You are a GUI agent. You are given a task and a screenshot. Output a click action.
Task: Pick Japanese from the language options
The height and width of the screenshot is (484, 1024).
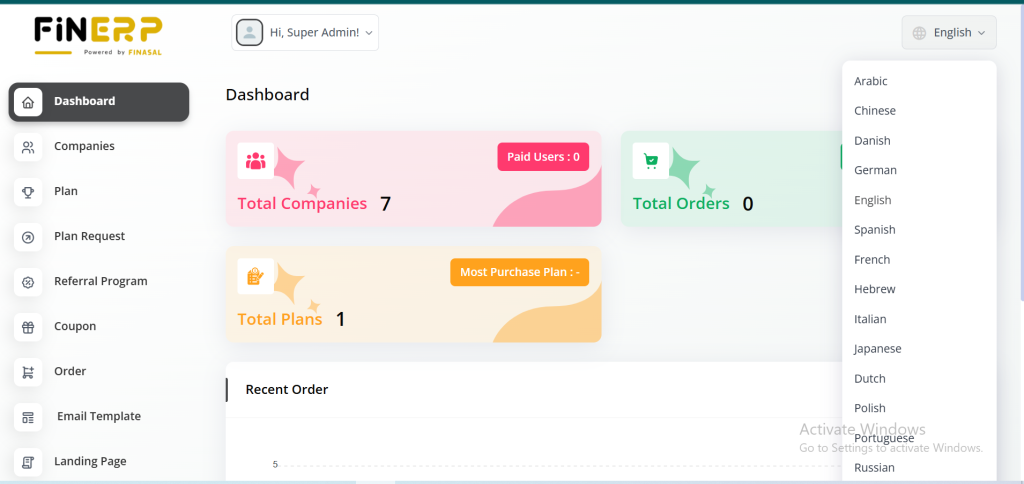(877, 349)
